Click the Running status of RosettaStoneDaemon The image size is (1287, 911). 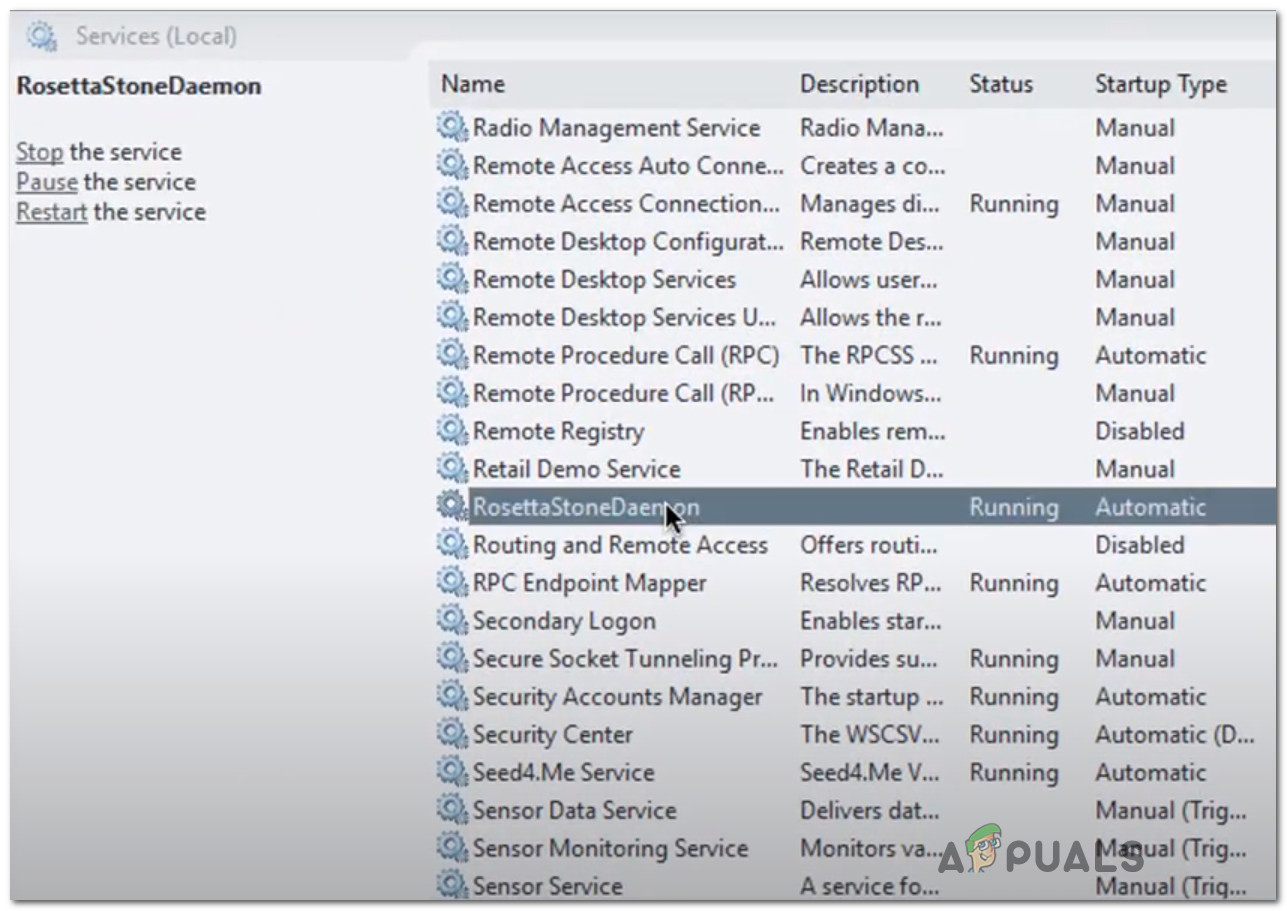[1013, 508]
